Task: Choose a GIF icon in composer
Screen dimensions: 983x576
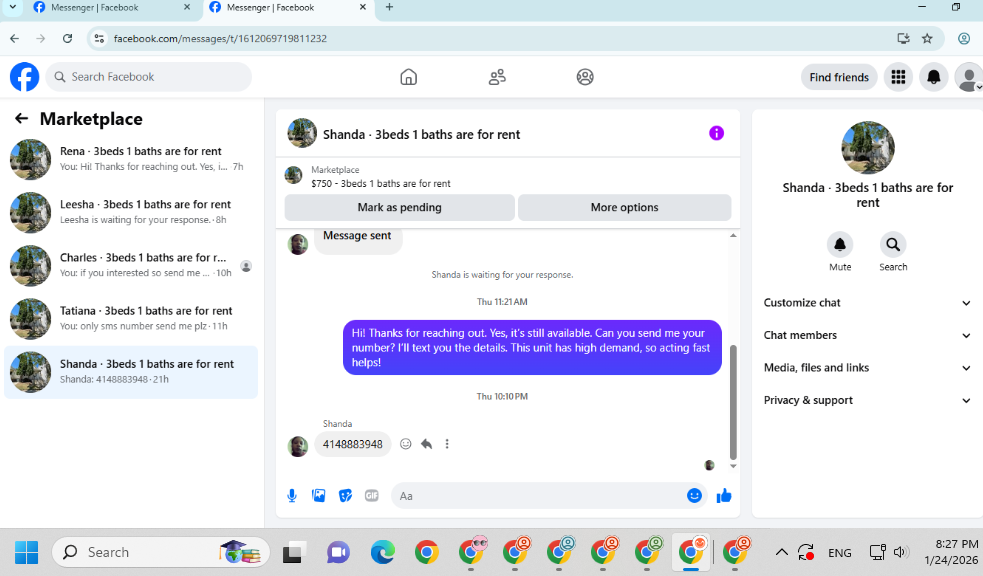Action: (x=372, y=496)
